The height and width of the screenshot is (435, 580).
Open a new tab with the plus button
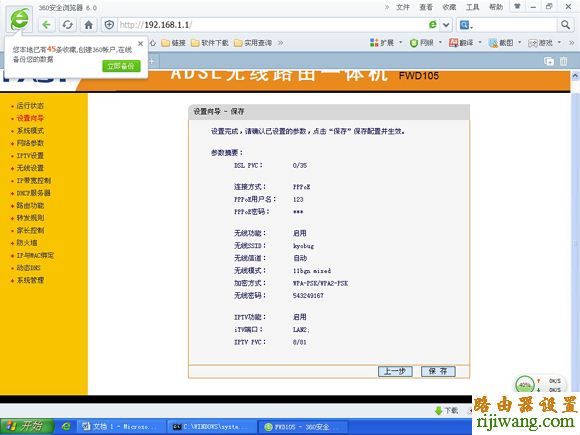click(x=152, y=61)
